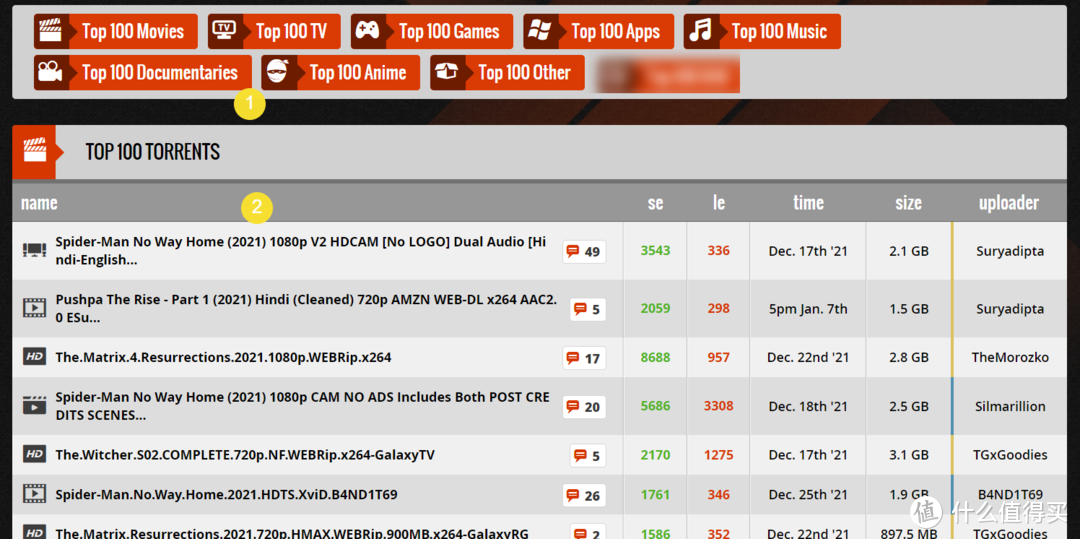Screen dimensions: 1080x539
Task: Open the Top 100 Documentaries button
Action: pyautogui.click(x=143, y=73)
